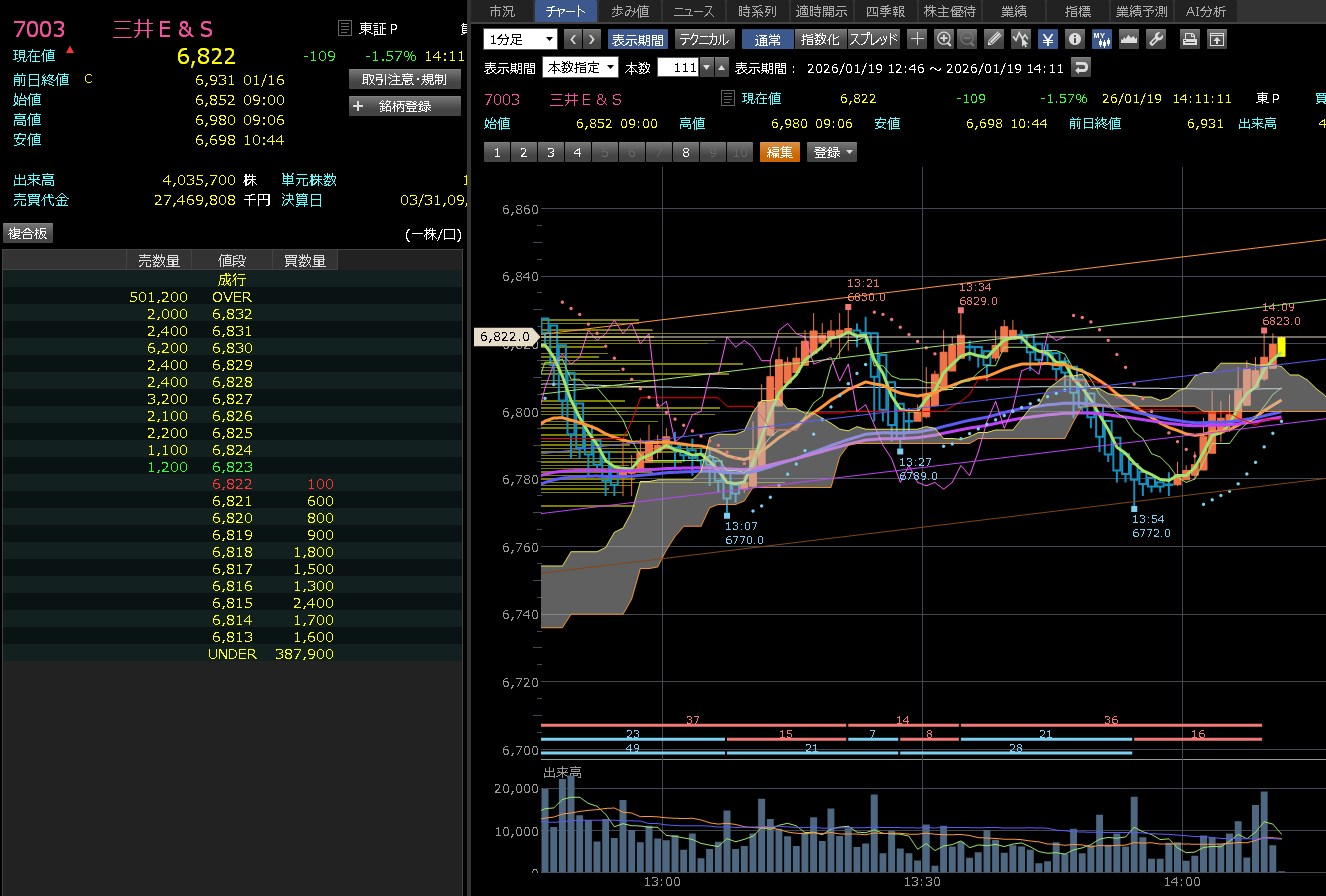Toggle the 表示期間 button
Viewport: 1326px width, 896px height.
(637, 39)
